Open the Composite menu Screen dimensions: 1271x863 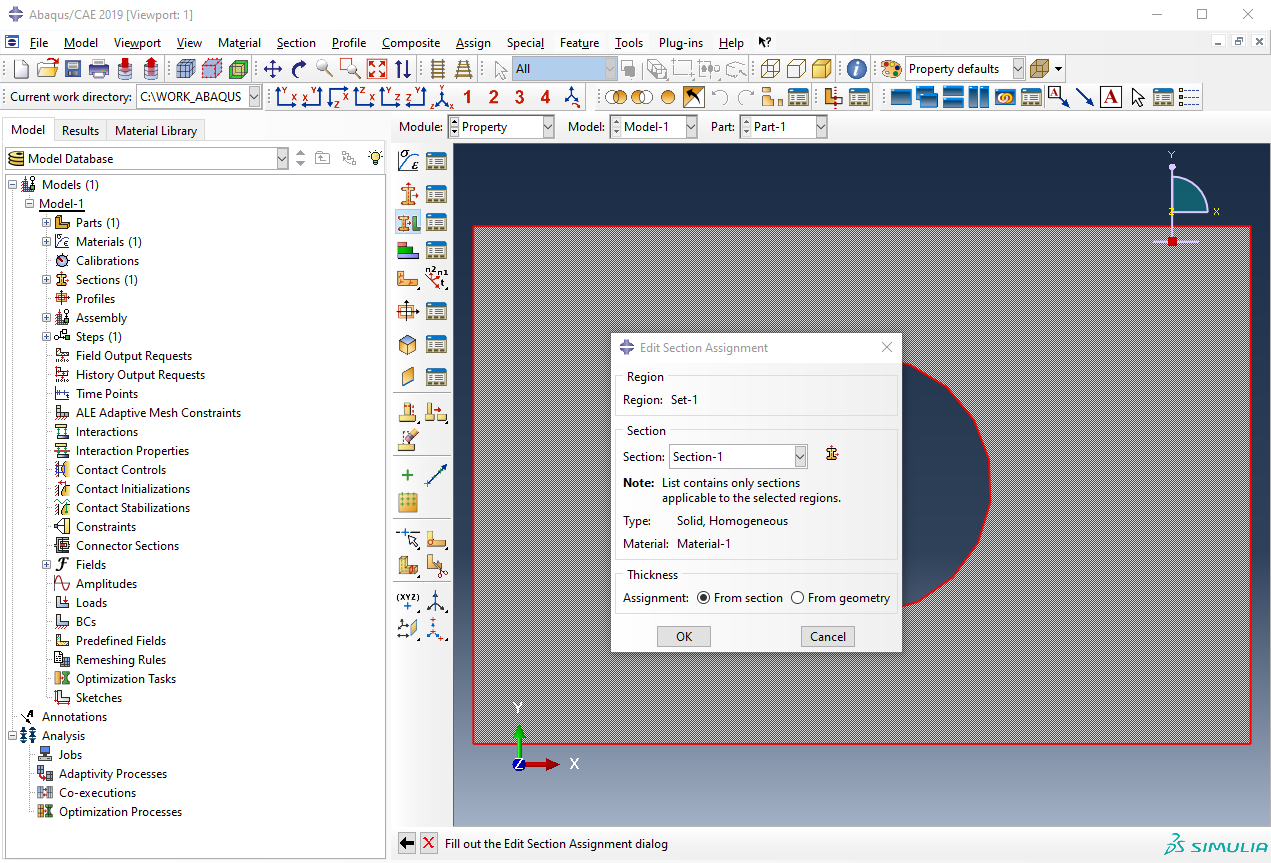pos(410,43)
